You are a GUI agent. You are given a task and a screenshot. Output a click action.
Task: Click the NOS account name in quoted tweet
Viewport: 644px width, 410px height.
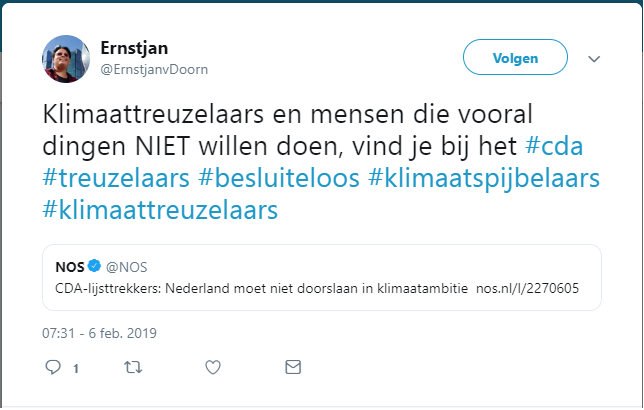tap(70, 267)
